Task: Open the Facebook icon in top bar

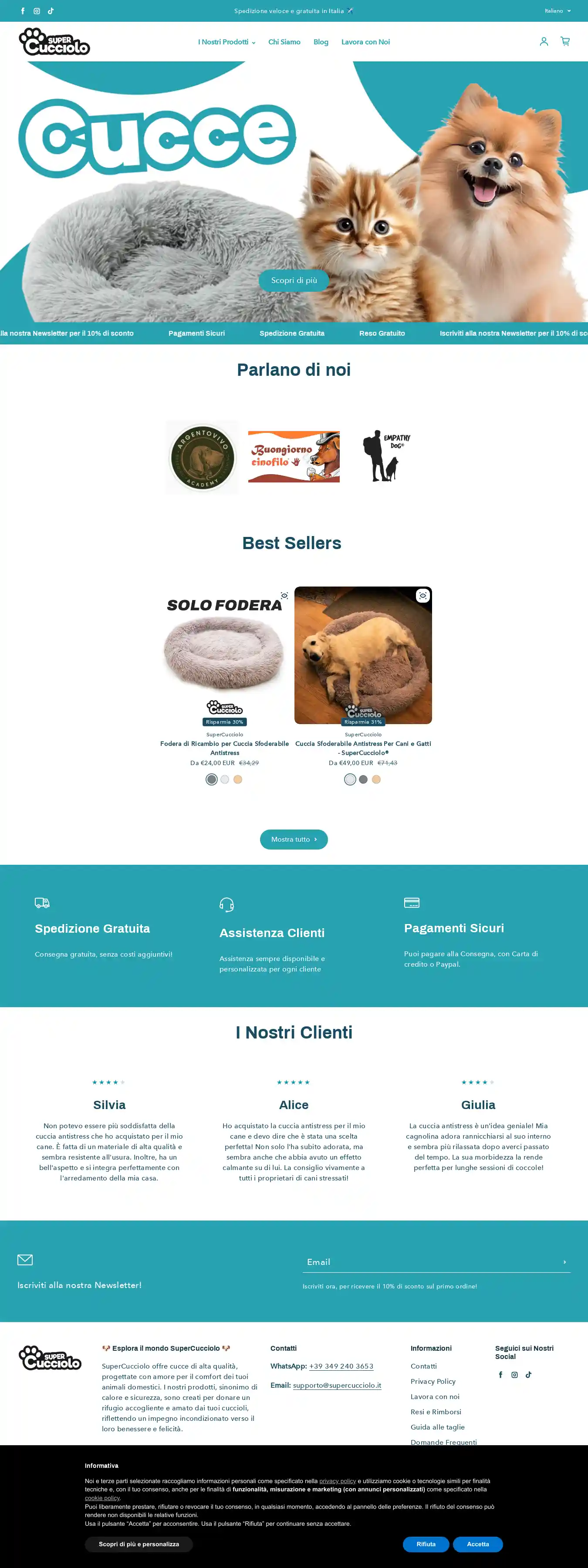Action: coord(23,11)
